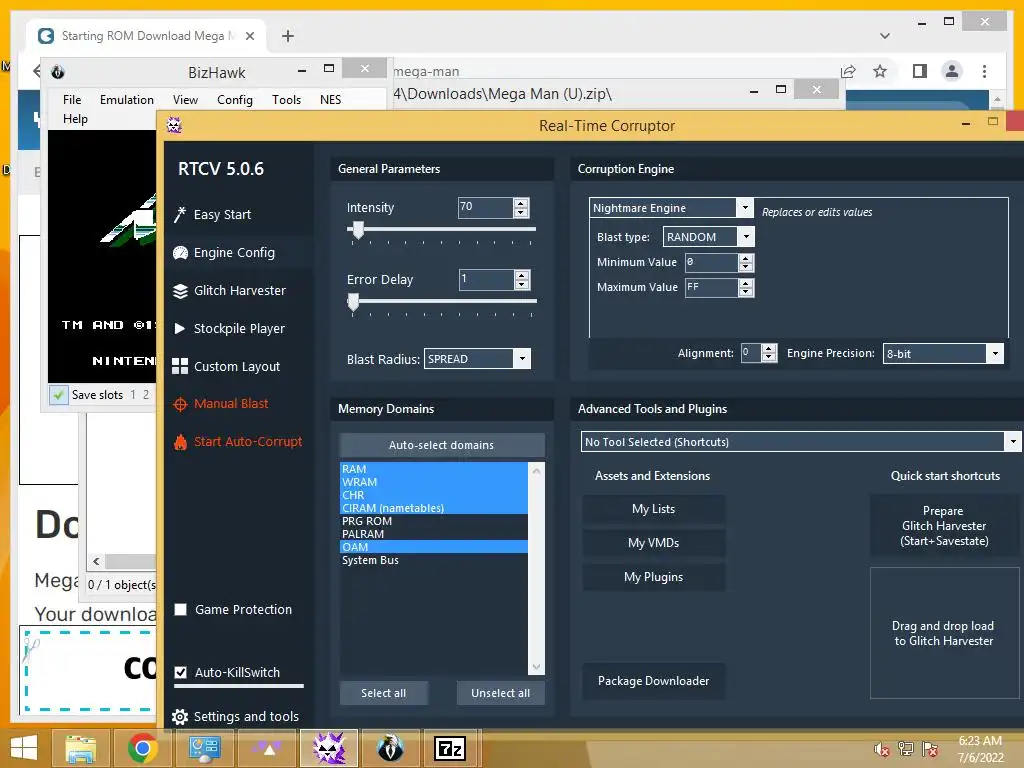Click the Minimum Value input field
This screenshot has height=768, width=1024.
click(711, 263)
